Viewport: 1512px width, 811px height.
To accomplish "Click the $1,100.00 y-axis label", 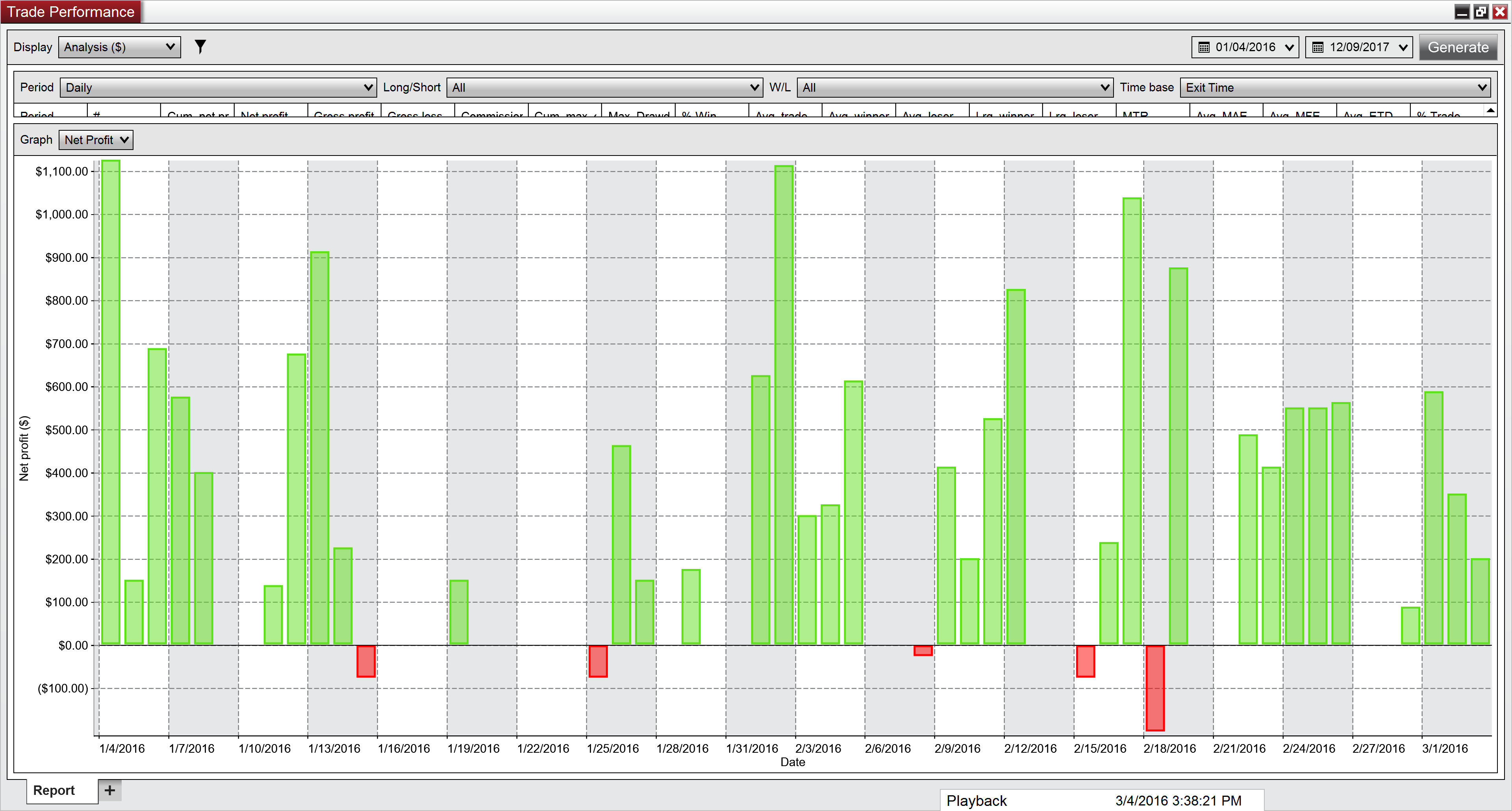I will (x=62, y=171).
